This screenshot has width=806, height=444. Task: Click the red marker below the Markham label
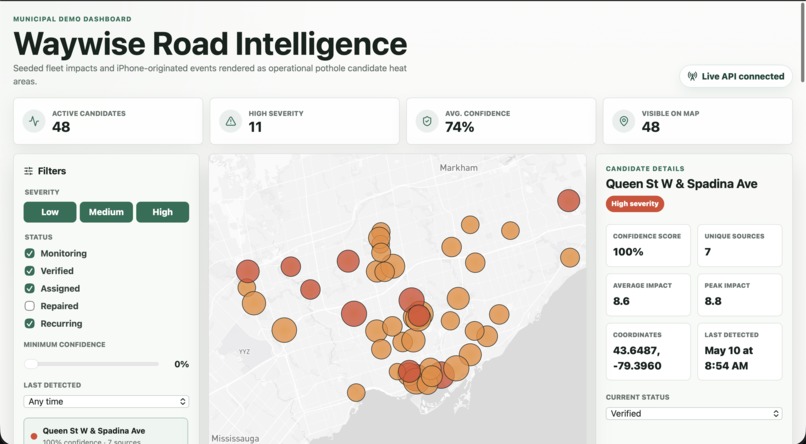pyautogui.click(x=569, y=200)
